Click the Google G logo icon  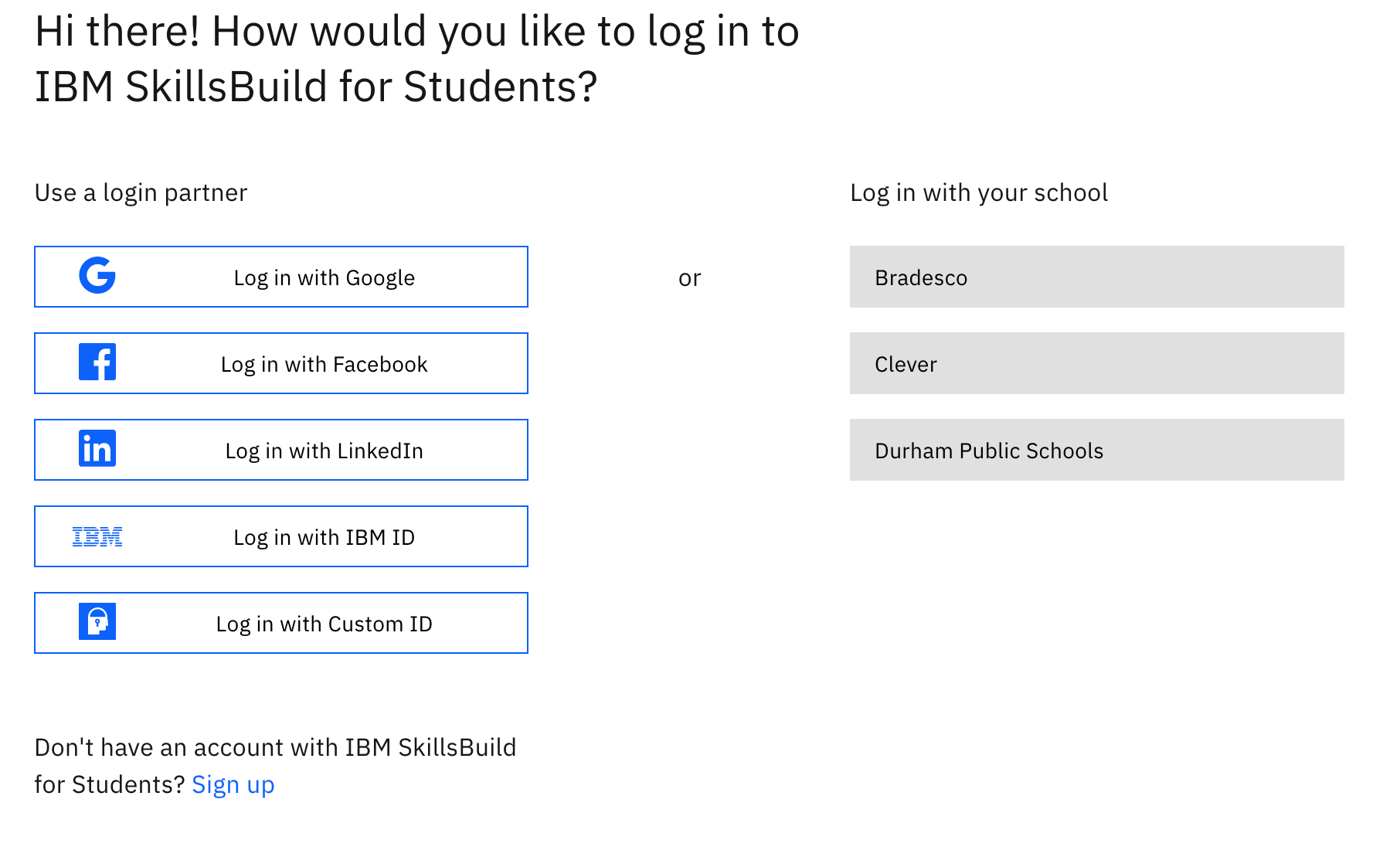pyautogui.click(x=97, y=276)
